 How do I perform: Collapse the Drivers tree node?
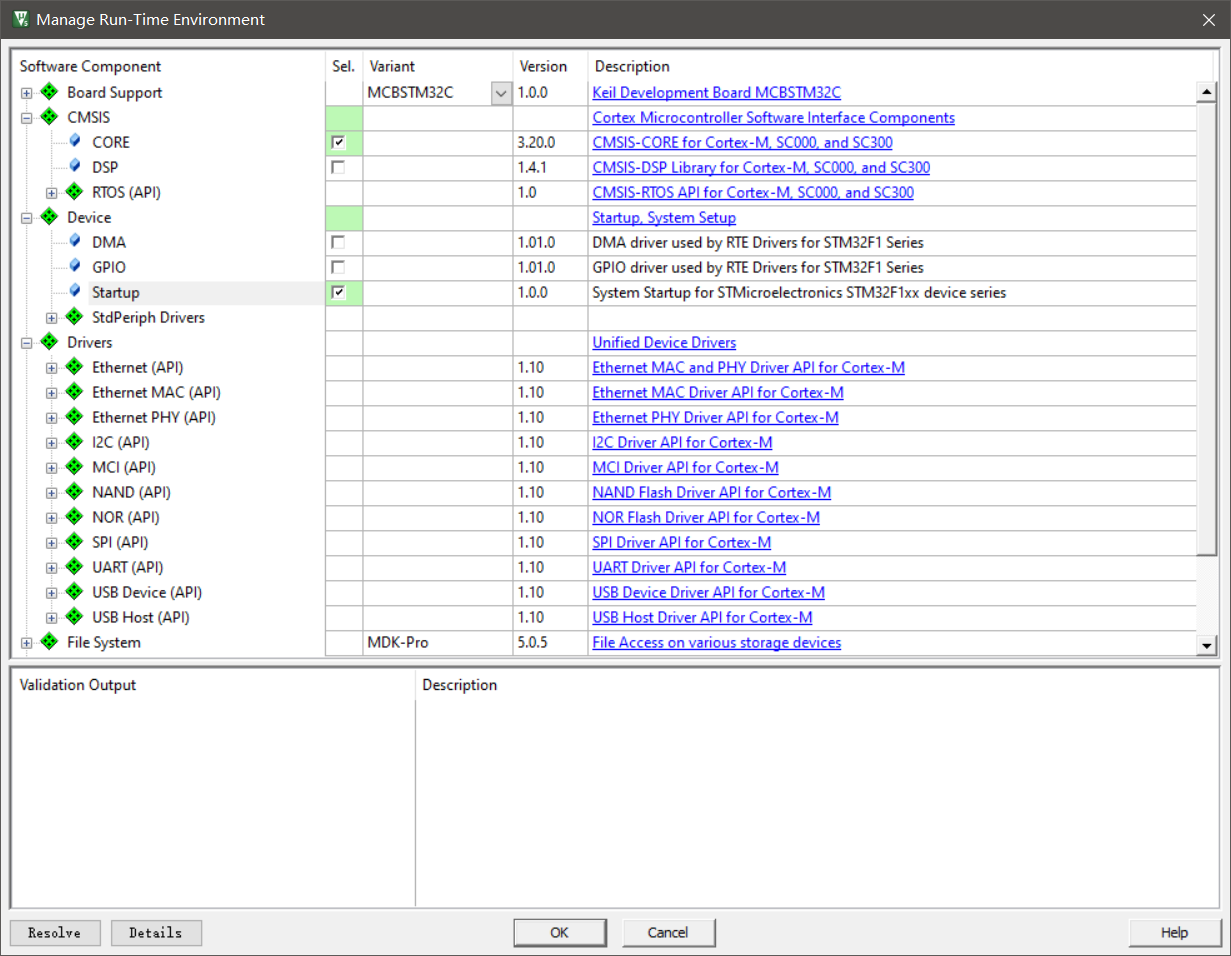26,343
